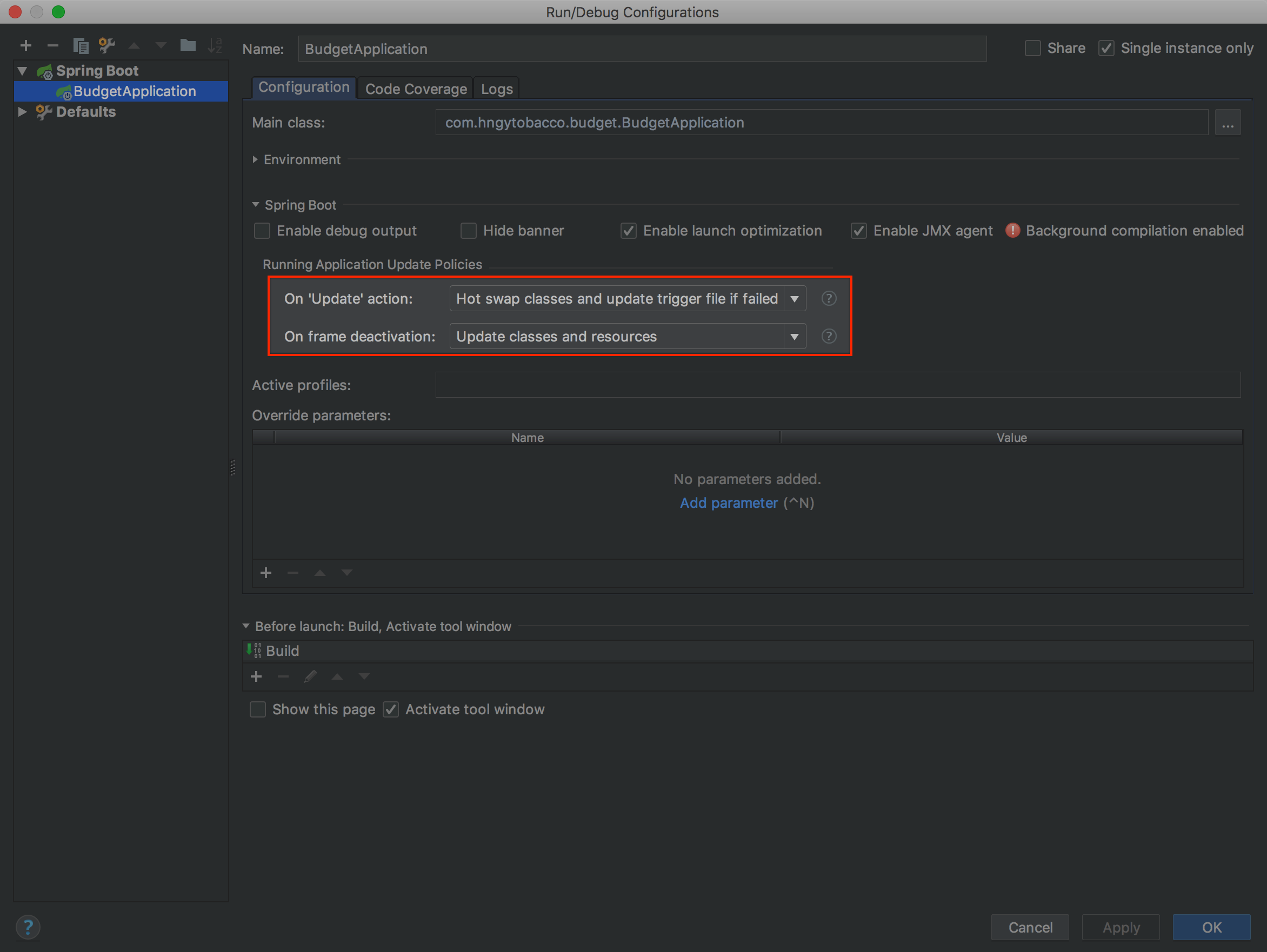Enable debug output

pyautogui.click(x=262, y=230)
